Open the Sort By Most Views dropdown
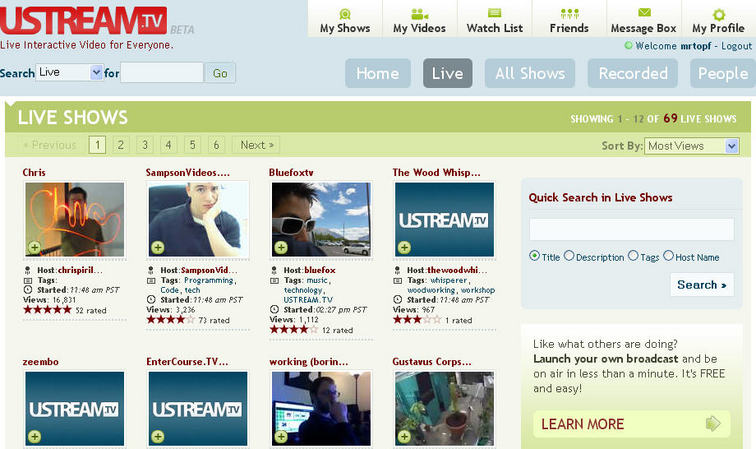 691,146
